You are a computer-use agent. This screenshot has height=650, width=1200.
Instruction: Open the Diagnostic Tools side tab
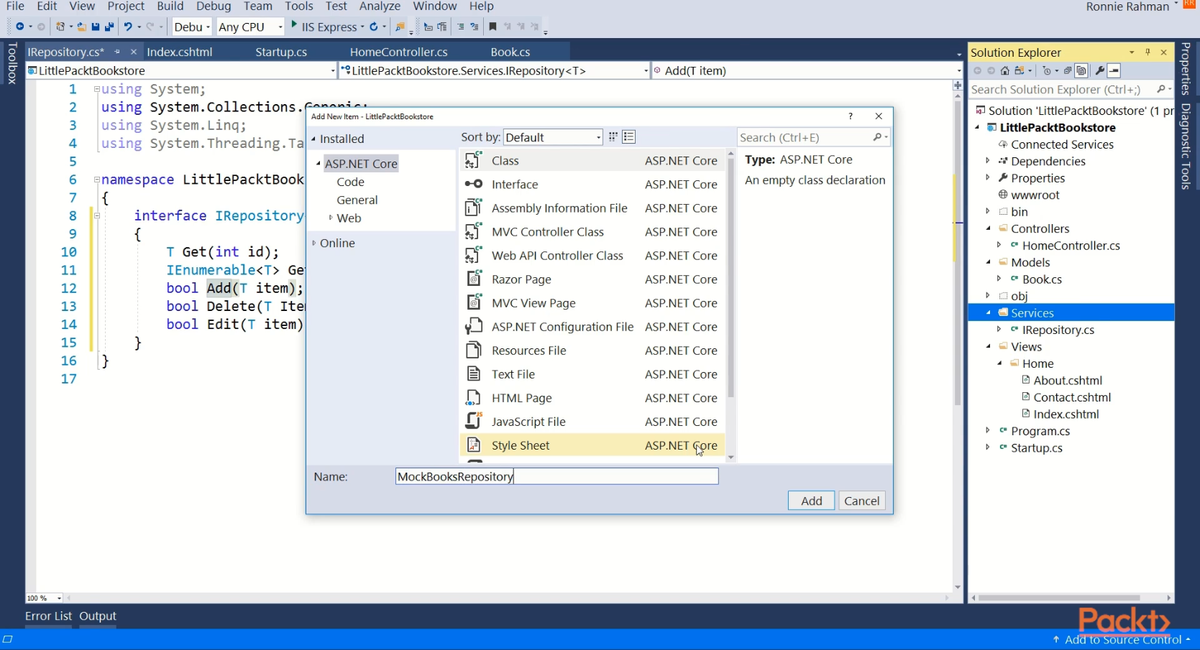tap(1186, 146)
